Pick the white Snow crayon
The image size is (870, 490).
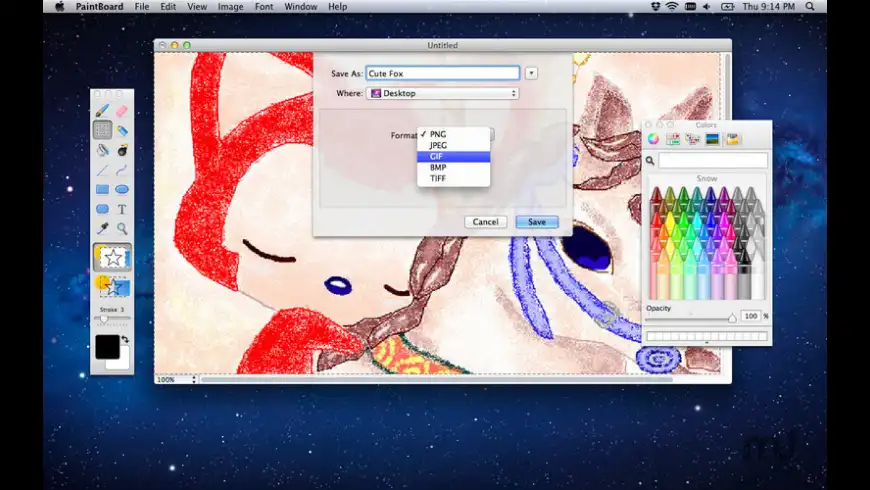[758, 277]
